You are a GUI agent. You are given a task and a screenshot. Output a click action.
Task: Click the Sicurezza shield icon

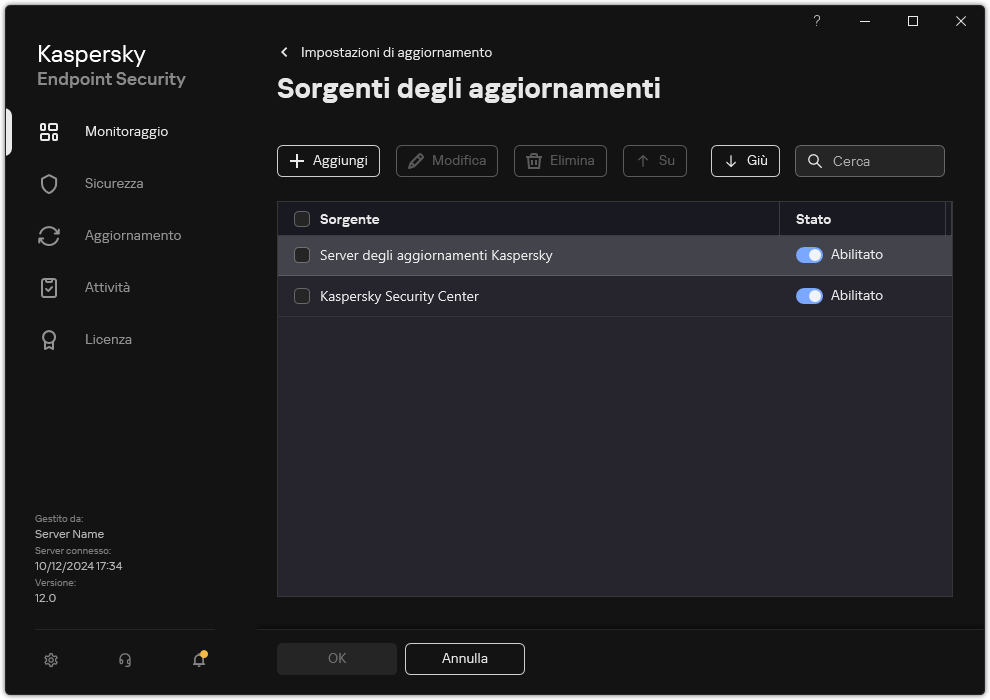point(49,184)
